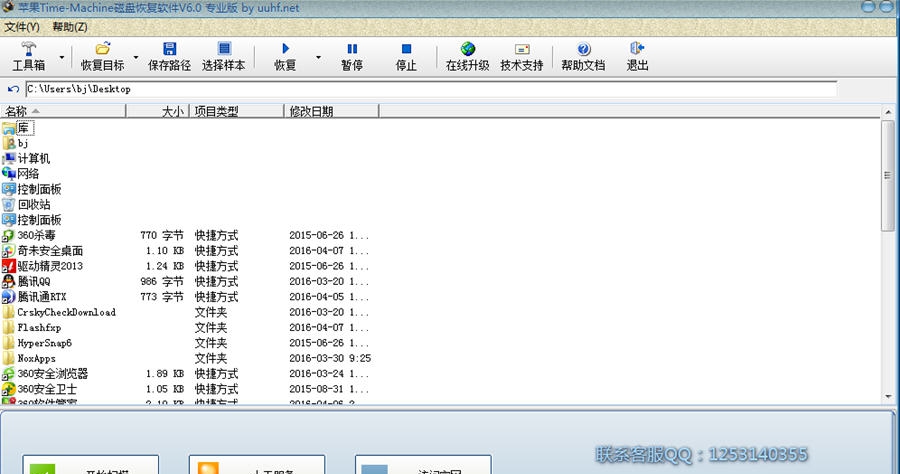
Task: Select the 腾讯通RTX shortcut icon
Action: point(8,297)
